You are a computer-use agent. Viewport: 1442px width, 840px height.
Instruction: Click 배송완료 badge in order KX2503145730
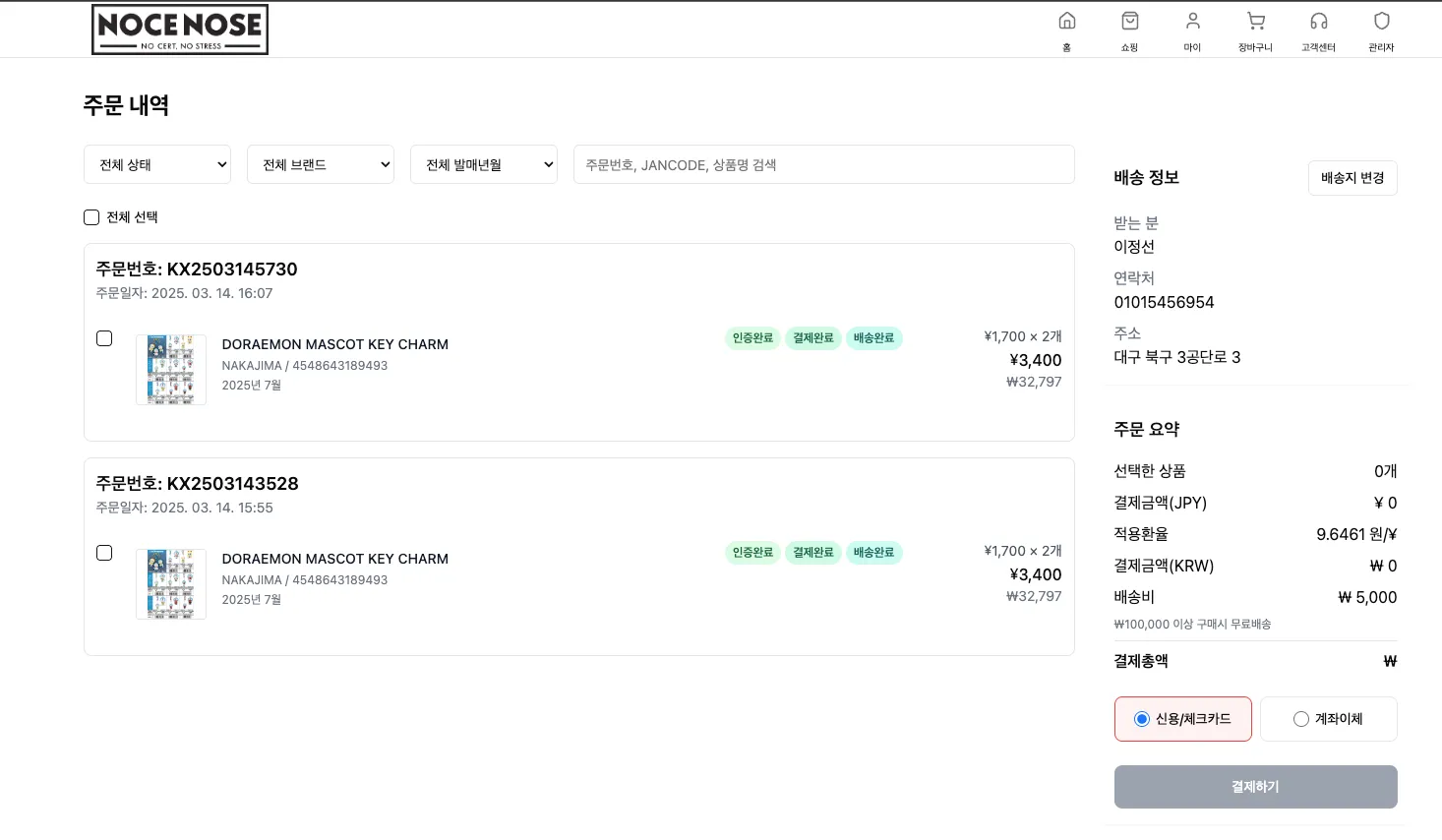click(x=873, y=338)
